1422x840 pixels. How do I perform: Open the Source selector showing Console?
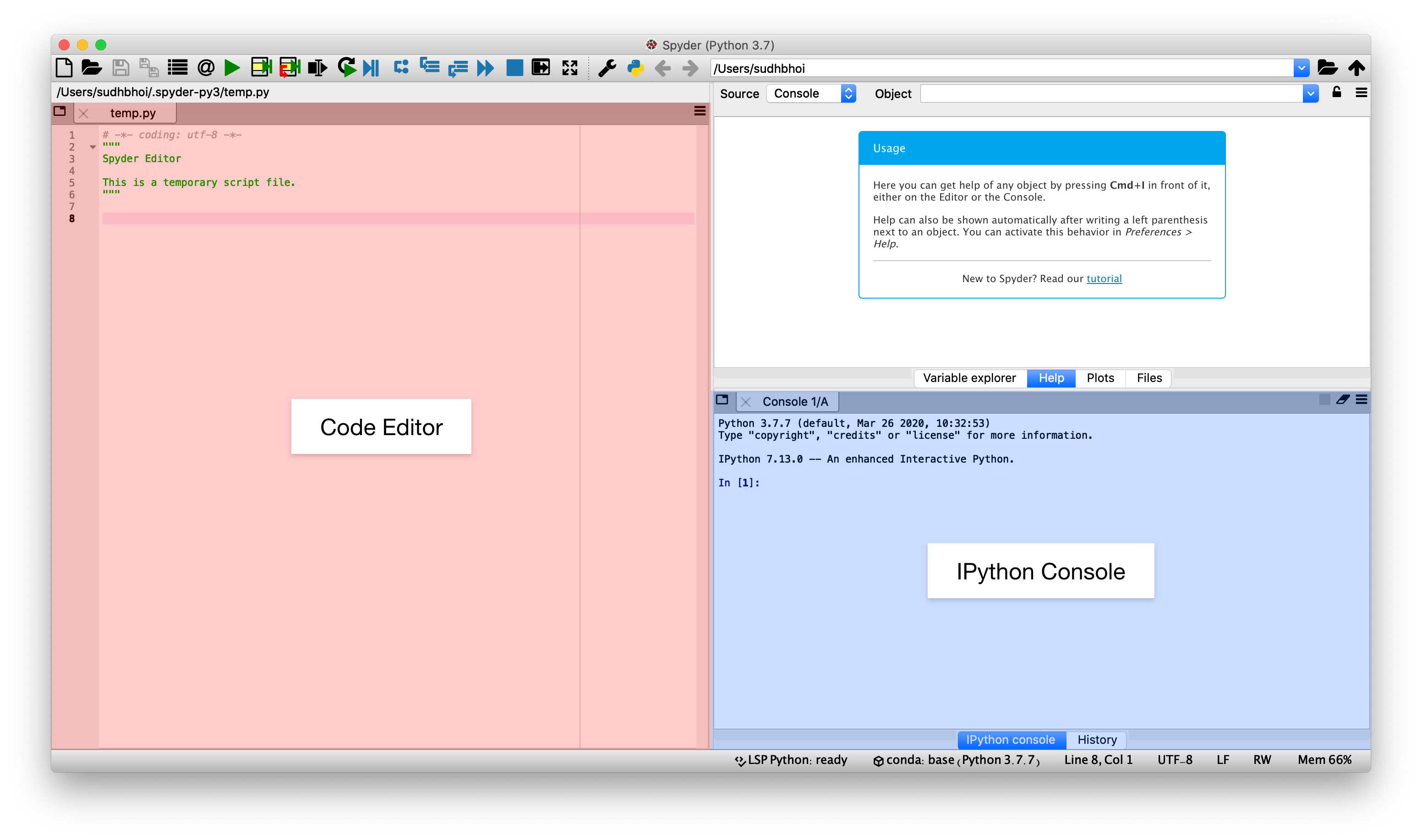click(x=811, y=93)
